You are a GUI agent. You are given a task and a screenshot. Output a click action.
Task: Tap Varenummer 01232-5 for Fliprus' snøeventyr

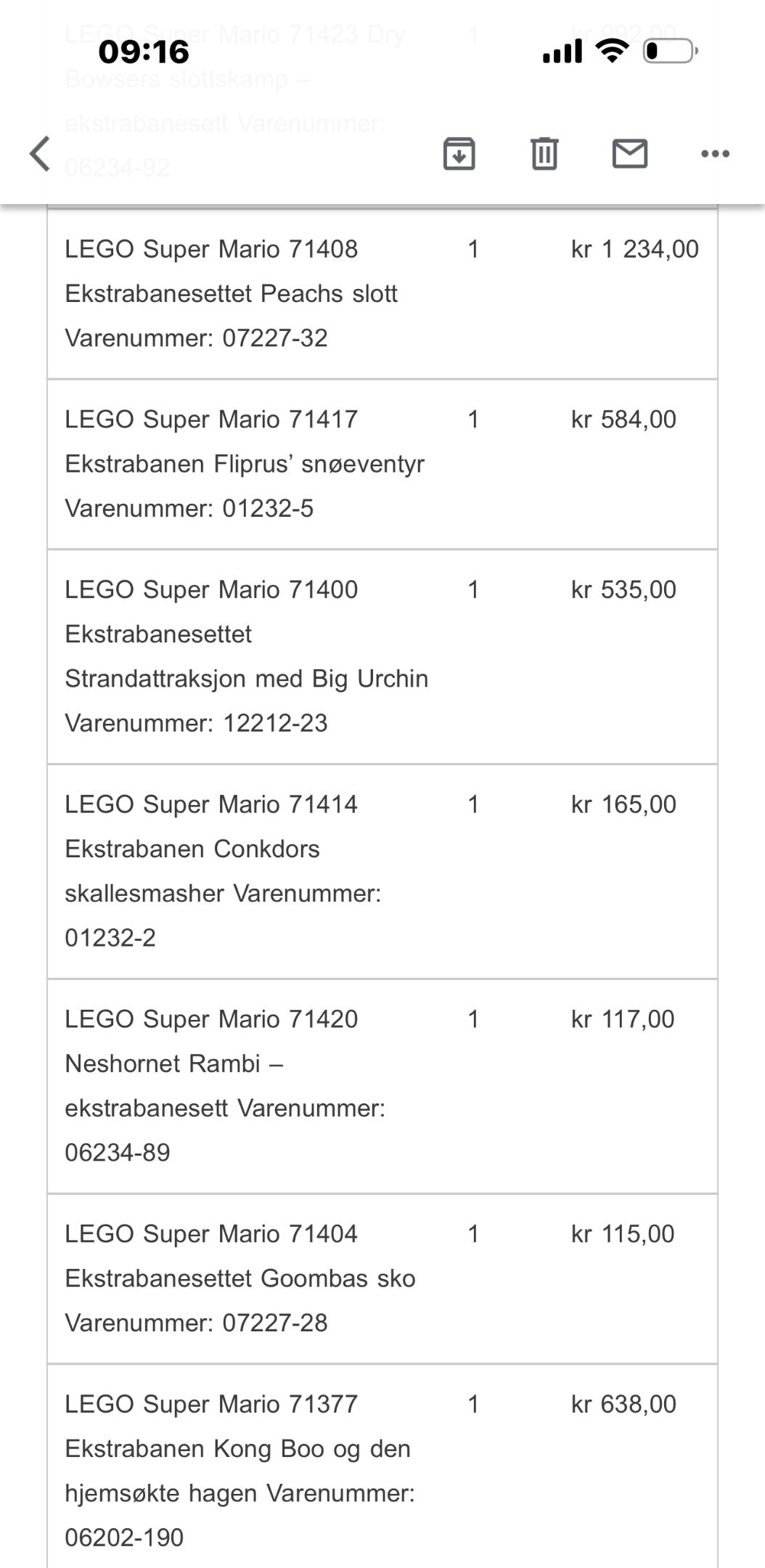tap(189, 508)
